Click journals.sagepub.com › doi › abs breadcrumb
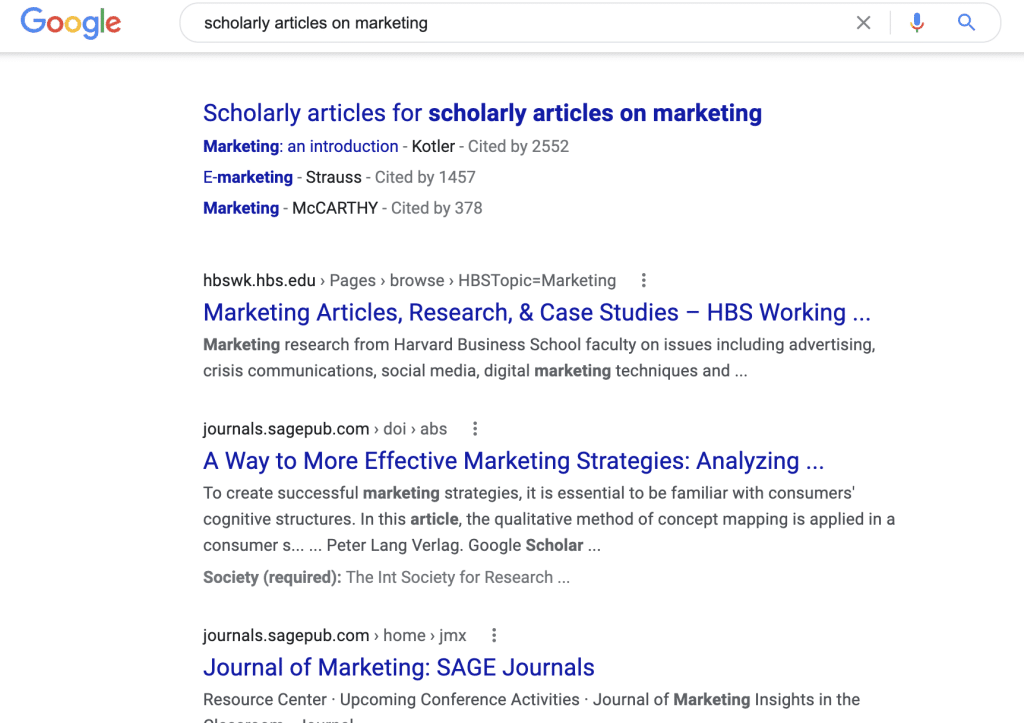Screen dimensions: 1024x723 [x=325, y=429]
